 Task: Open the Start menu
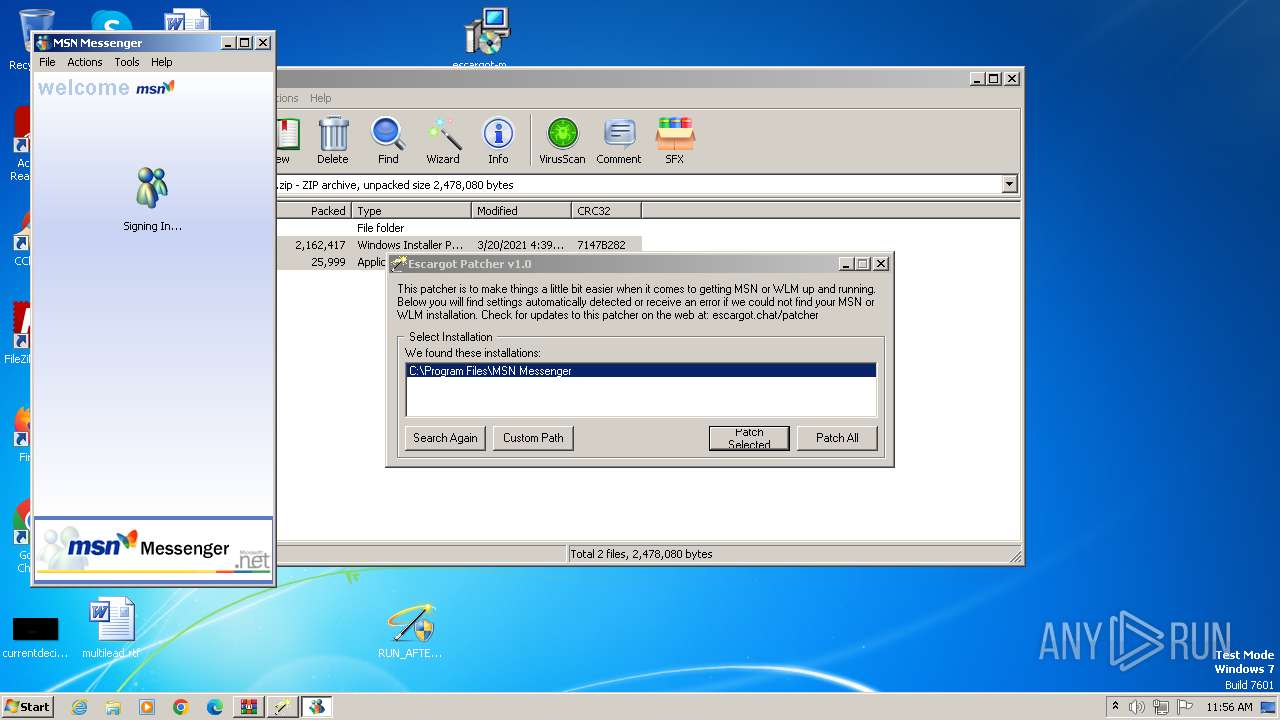28,707
